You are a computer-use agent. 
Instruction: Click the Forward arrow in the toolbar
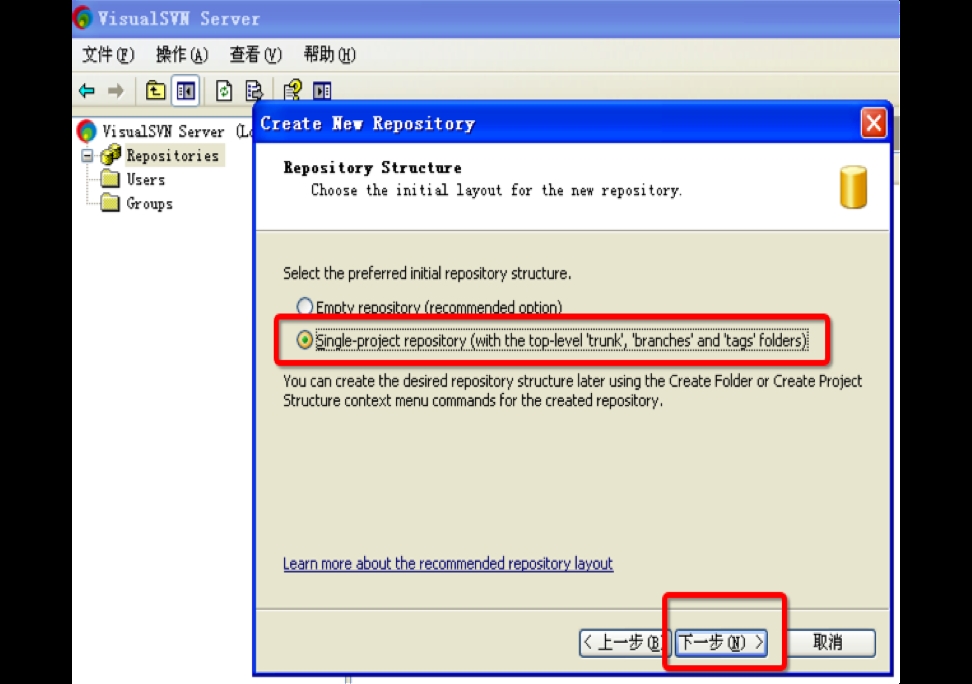click(x=115, y=91)
